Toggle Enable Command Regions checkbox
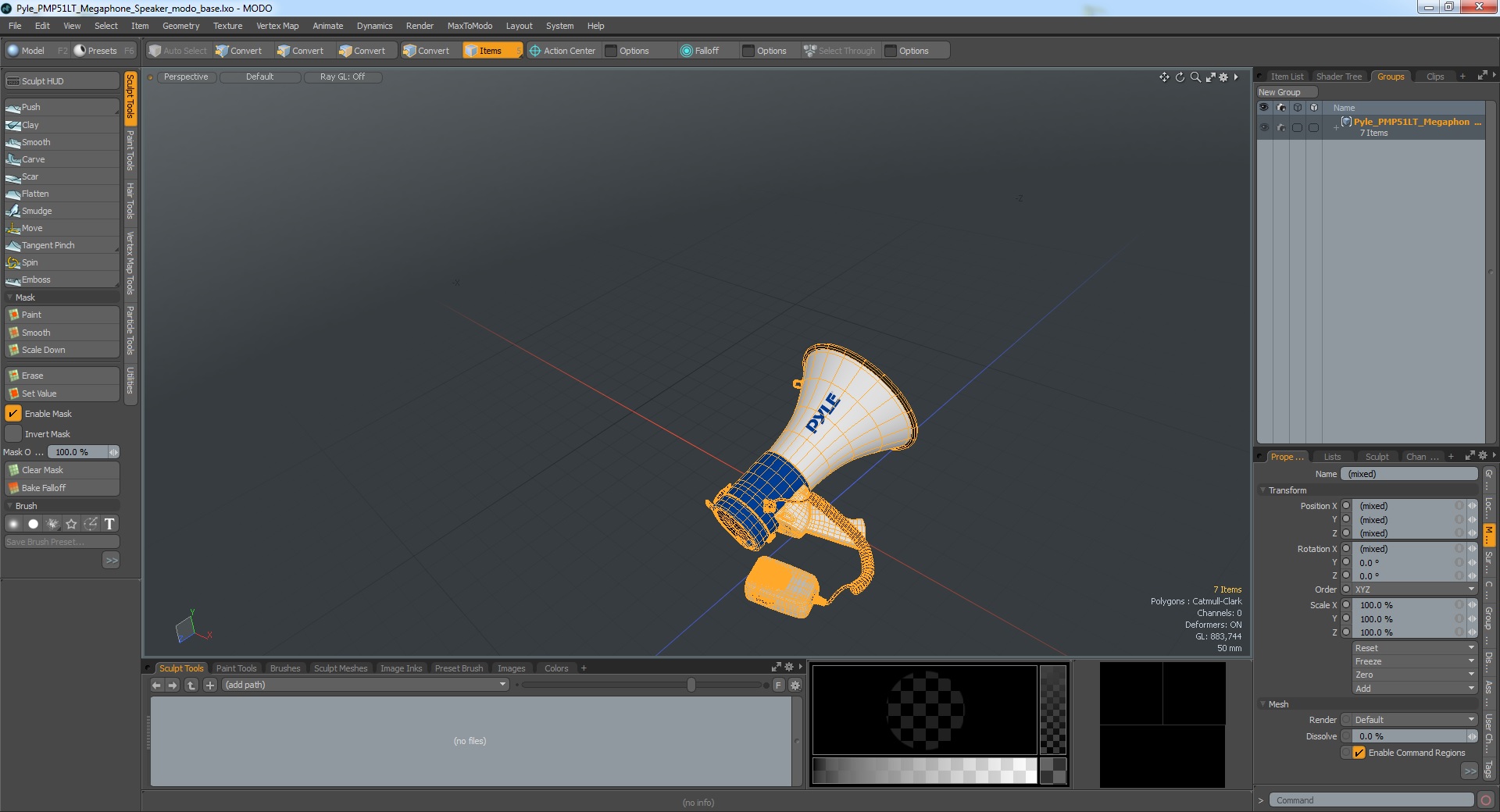Viewport: 1500px width, 812px height. 1359,753
